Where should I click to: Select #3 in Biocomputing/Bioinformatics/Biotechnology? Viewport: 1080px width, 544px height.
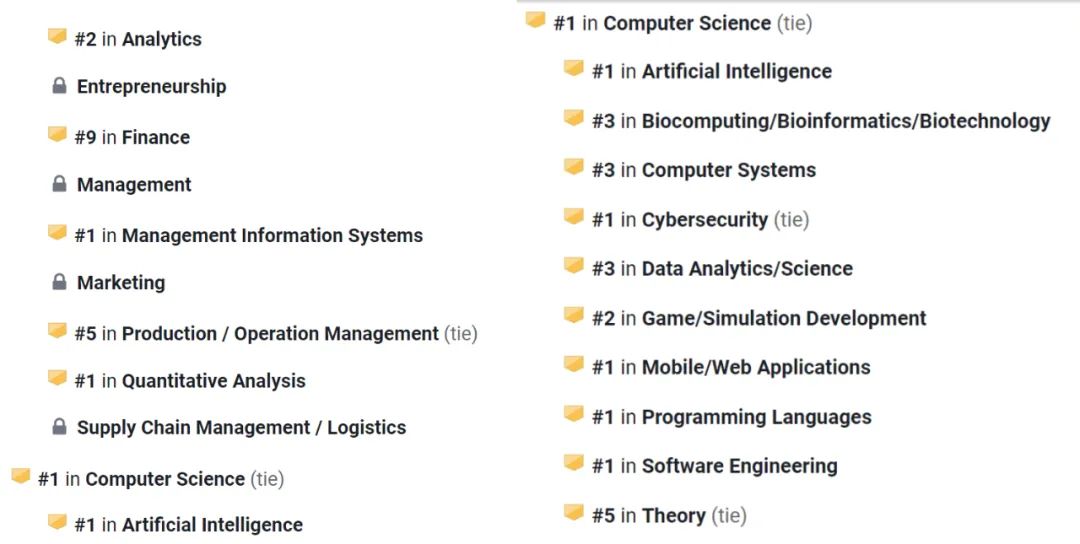[821, 121]
